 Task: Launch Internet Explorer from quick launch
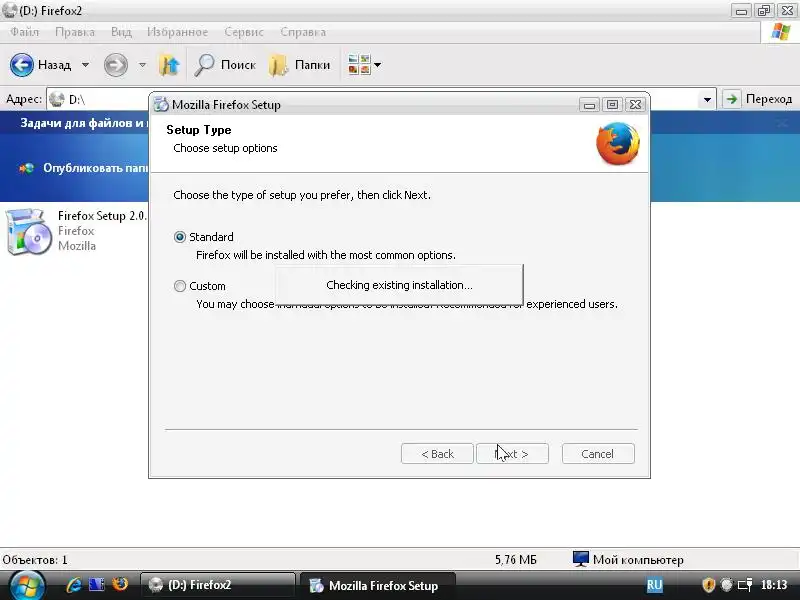[73, 585]
